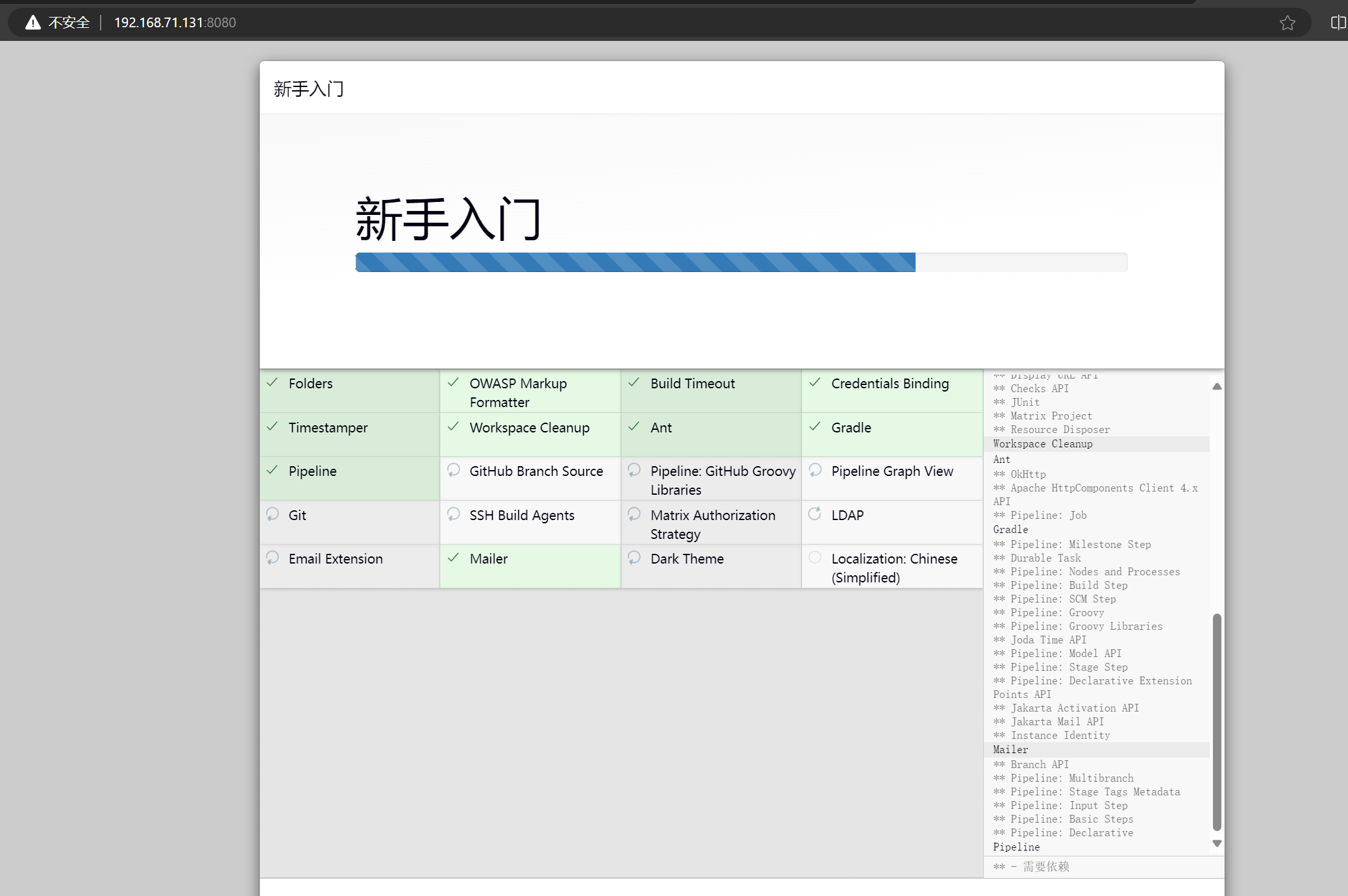Bookmark this page with the star icon

(x=1288, y=23)
